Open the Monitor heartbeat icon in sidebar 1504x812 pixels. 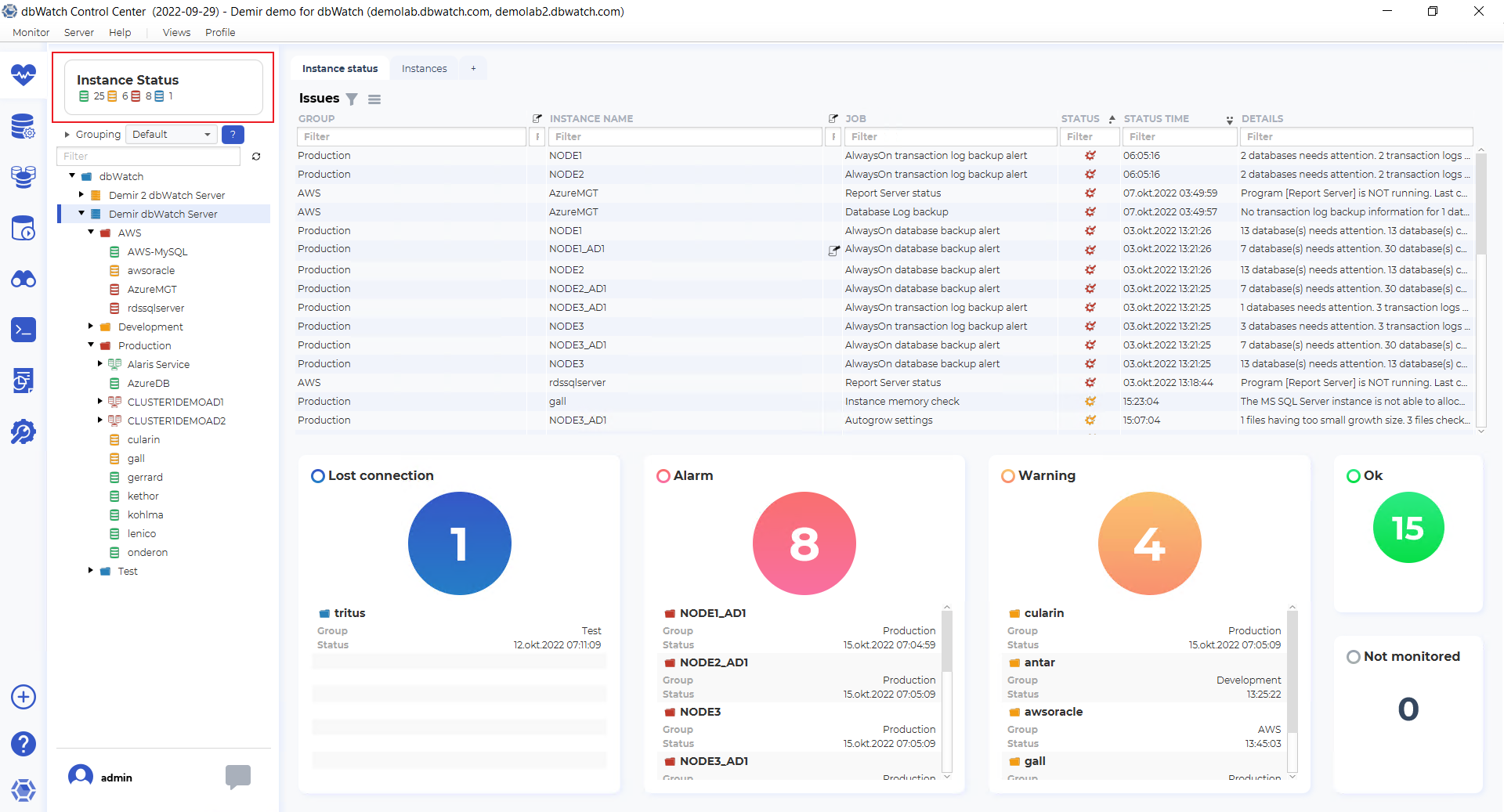[x=23, y=75]
